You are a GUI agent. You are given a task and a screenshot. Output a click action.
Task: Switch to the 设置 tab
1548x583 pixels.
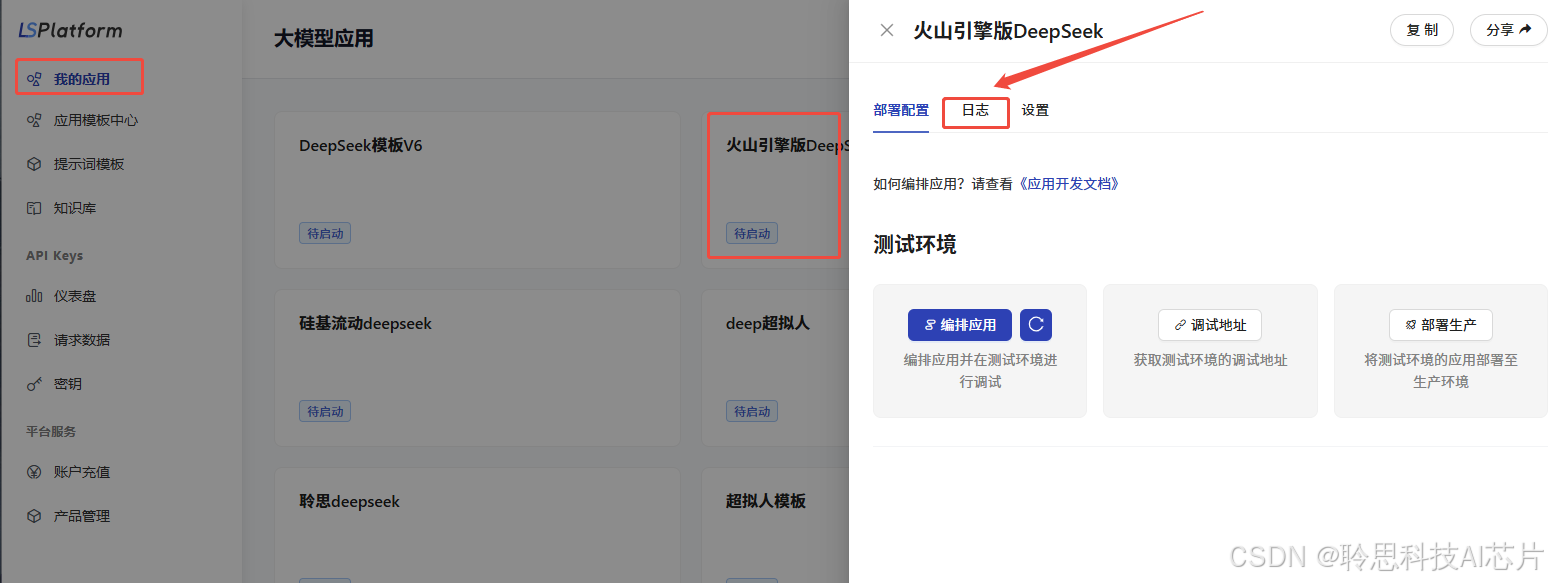[1035, 110]
